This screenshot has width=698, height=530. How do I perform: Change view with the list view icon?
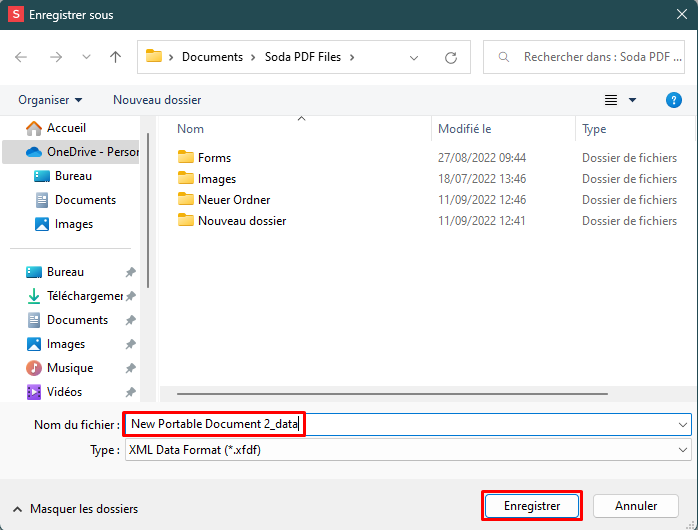click(x=611, y=100)
